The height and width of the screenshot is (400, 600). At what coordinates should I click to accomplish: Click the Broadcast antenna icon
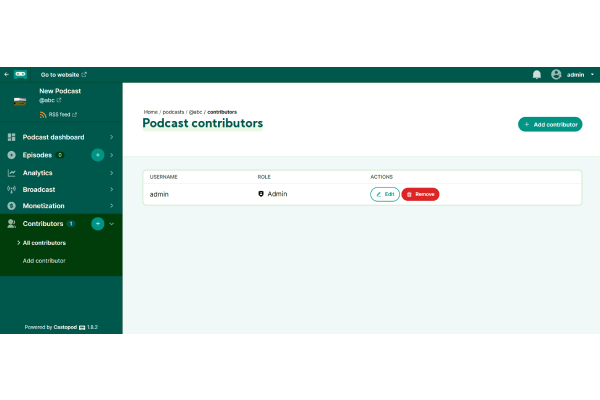click(12, 189)
